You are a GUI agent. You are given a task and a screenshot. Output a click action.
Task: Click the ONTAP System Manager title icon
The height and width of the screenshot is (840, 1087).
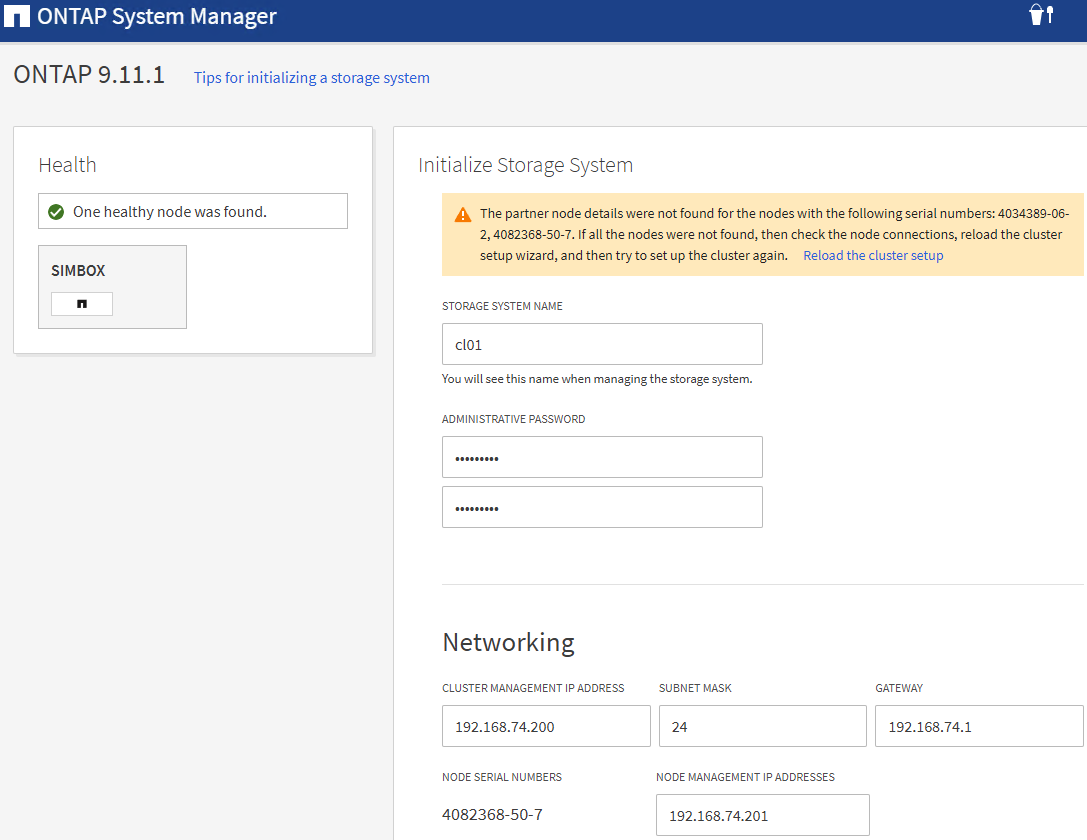coord(17,15)
